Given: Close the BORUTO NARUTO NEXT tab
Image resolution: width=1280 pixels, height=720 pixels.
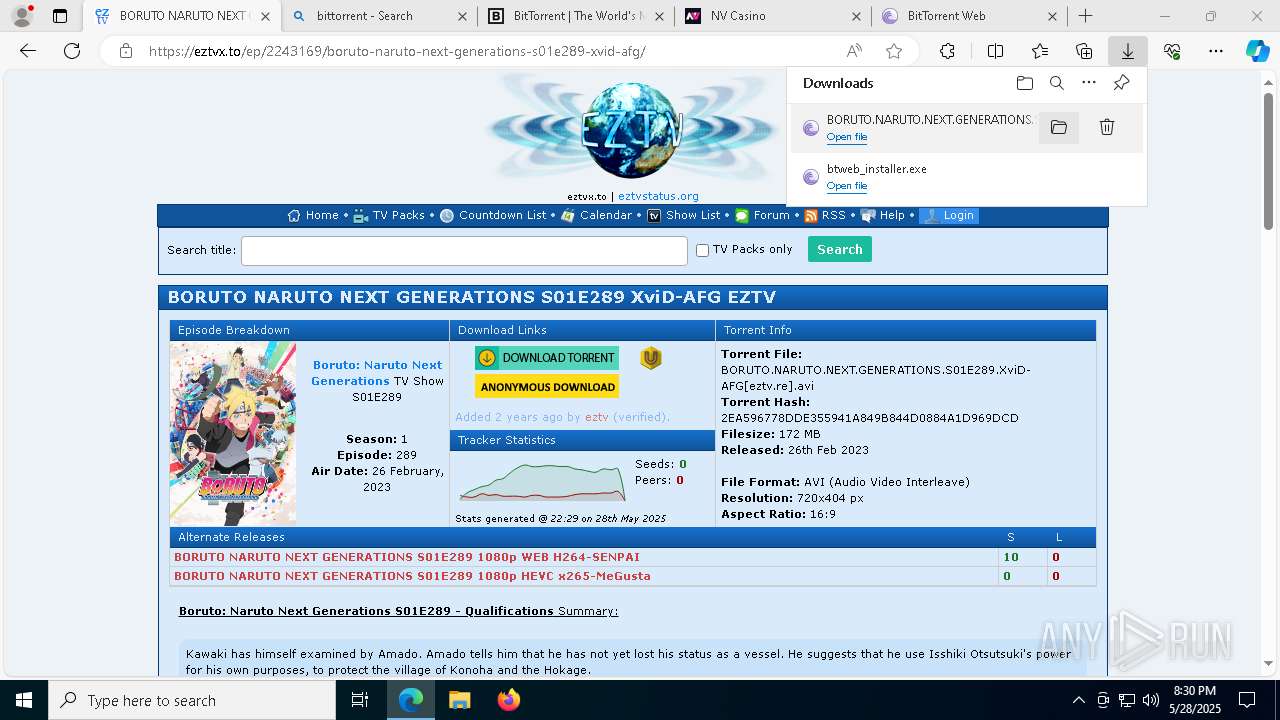Looking at the screenshot, I should point(264,16).
